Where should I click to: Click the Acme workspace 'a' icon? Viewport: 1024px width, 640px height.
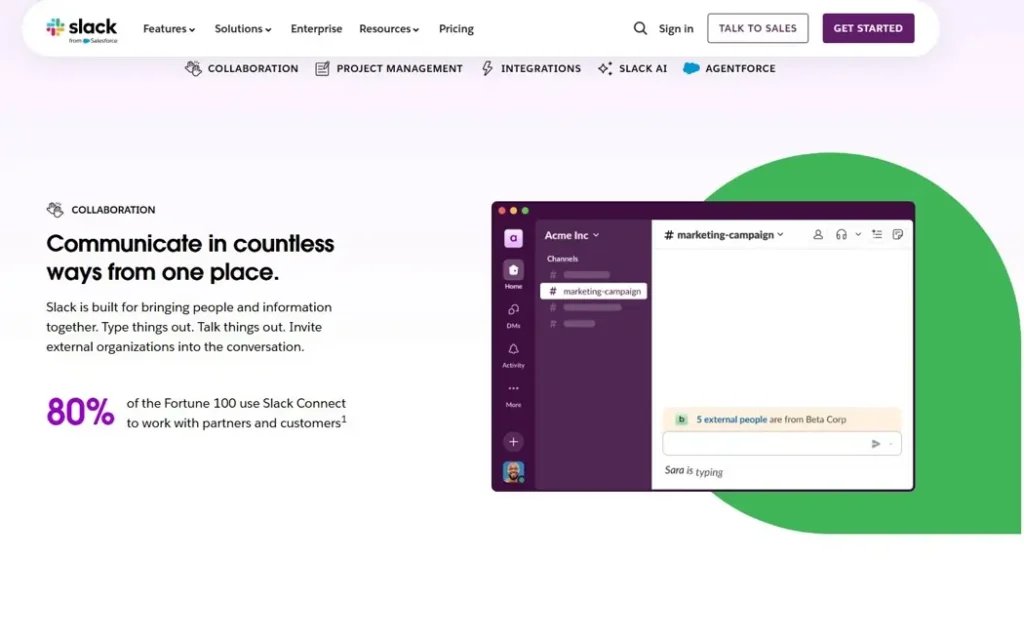pyautogui.click(x=513, y=238)
